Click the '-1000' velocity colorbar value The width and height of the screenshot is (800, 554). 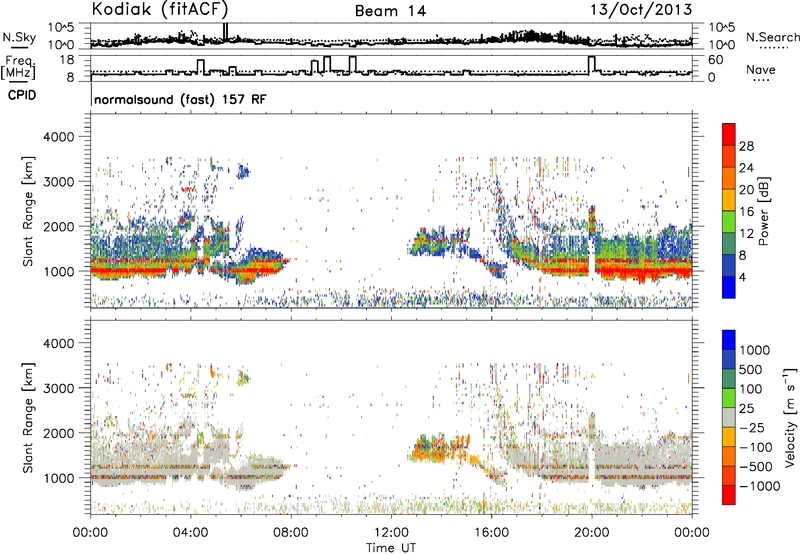tap(760, 486)
